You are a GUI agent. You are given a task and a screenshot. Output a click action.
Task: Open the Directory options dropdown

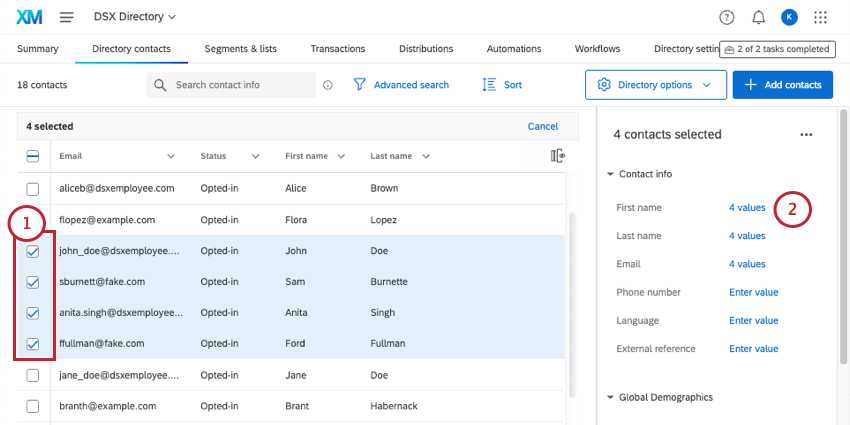coord(655,85)
